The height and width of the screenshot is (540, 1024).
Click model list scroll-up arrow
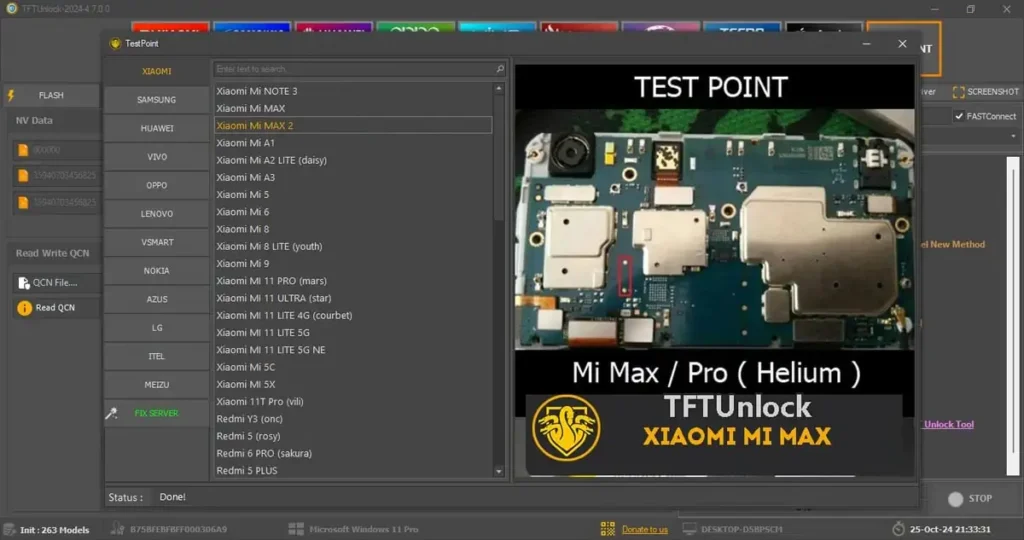500,88
